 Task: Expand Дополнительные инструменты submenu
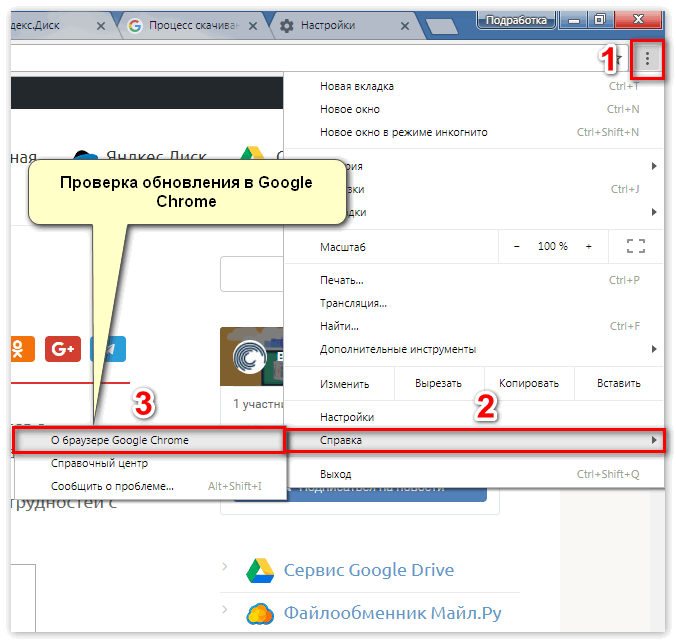(x=473, y=349)
